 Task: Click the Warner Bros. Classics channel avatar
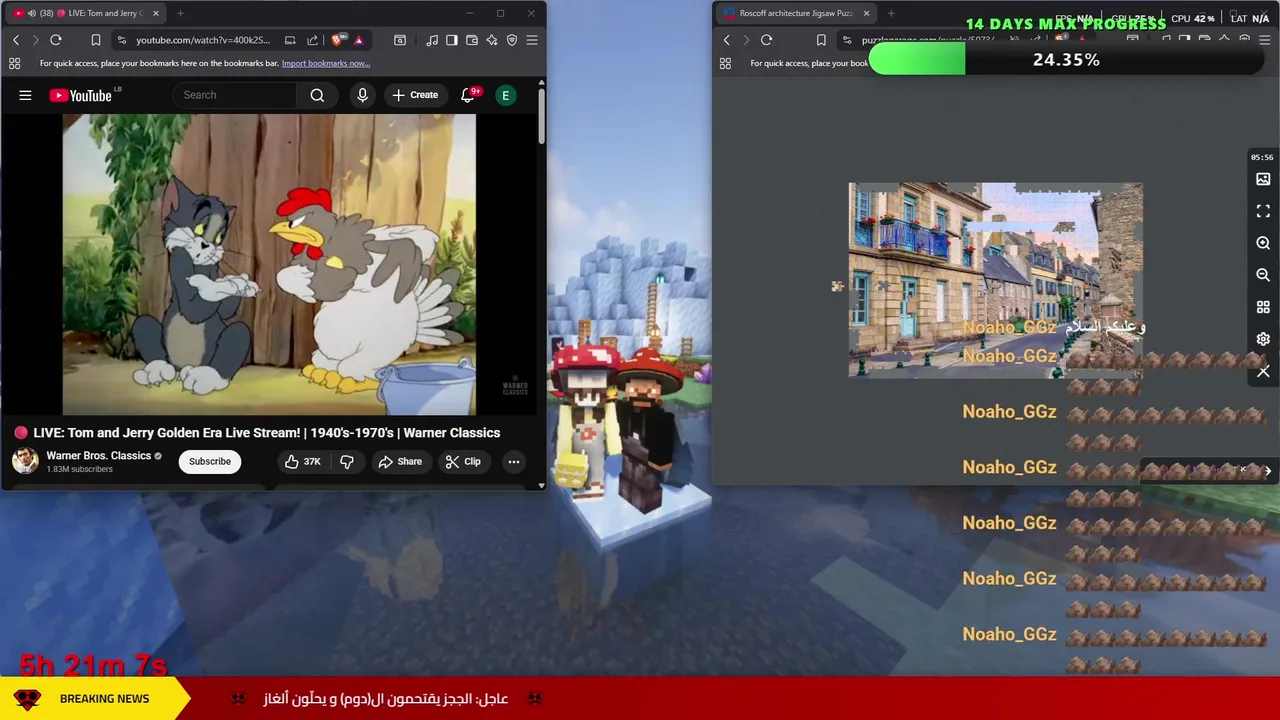[x=25, y=461]
